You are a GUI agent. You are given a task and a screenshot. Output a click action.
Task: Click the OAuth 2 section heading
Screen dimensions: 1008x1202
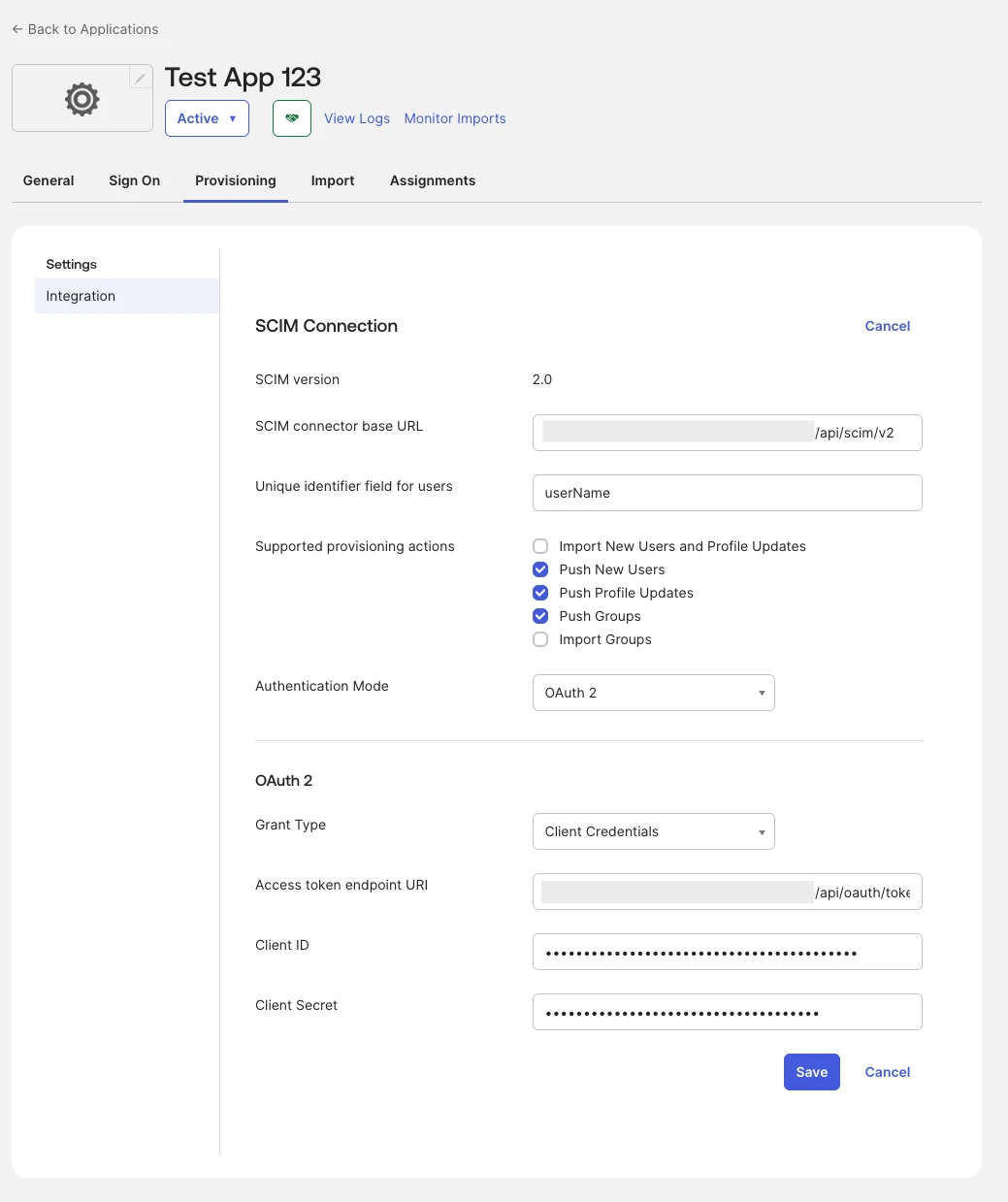click(x=284, y=781)
